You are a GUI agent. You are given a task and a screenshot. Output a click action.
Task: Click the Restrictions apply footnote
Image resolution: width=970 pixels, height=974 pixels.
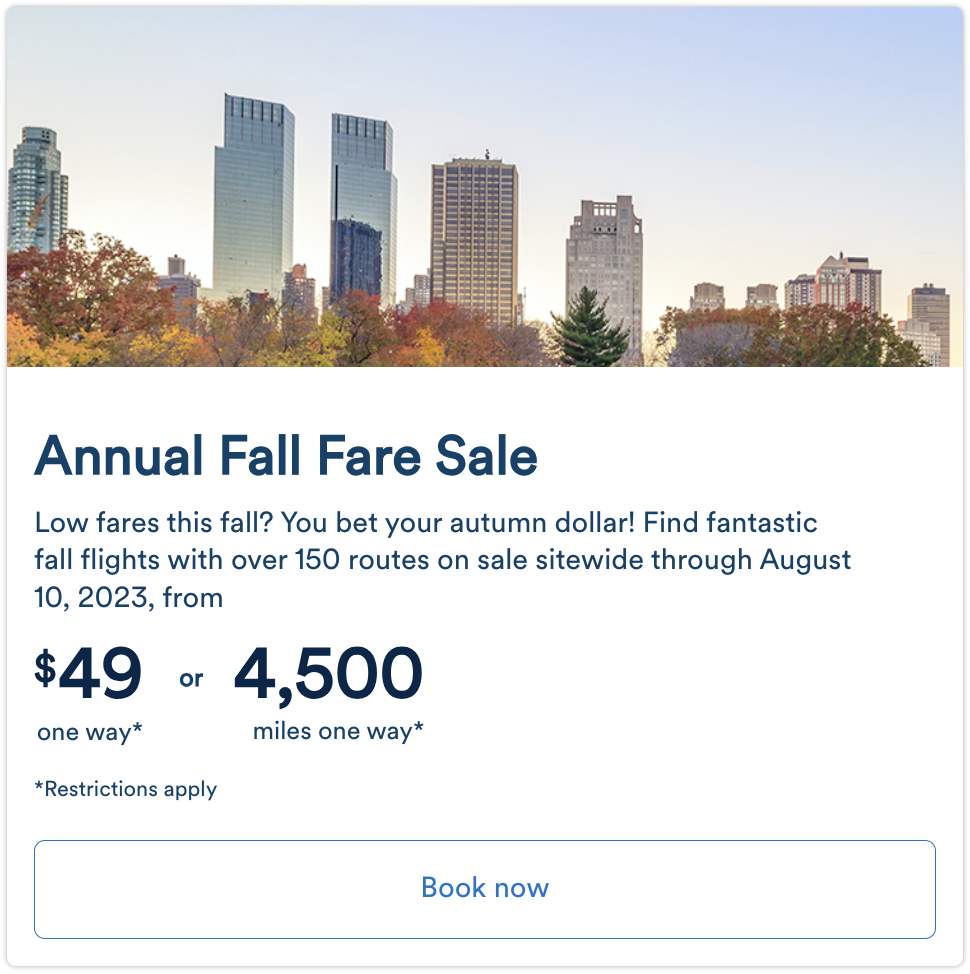(x=125, y=789)
